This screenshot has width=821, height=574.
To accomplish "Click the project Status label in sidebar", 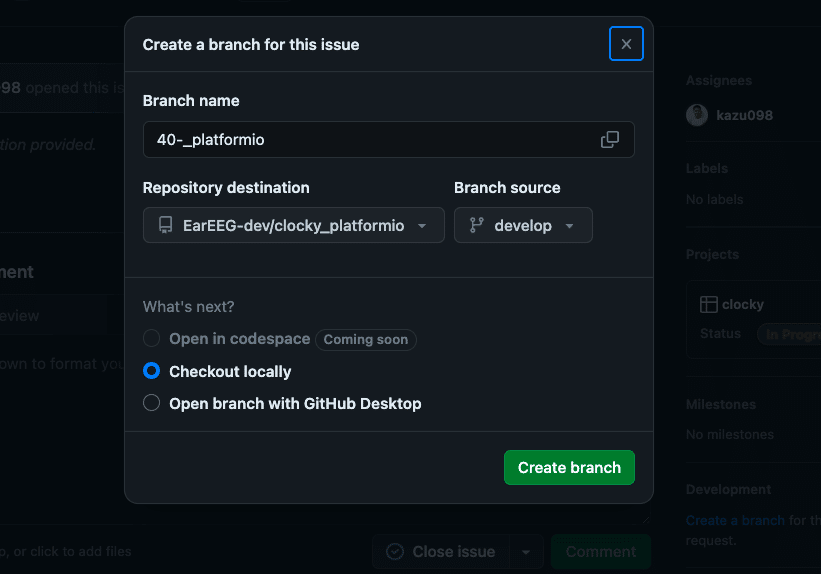I will 720,334.
